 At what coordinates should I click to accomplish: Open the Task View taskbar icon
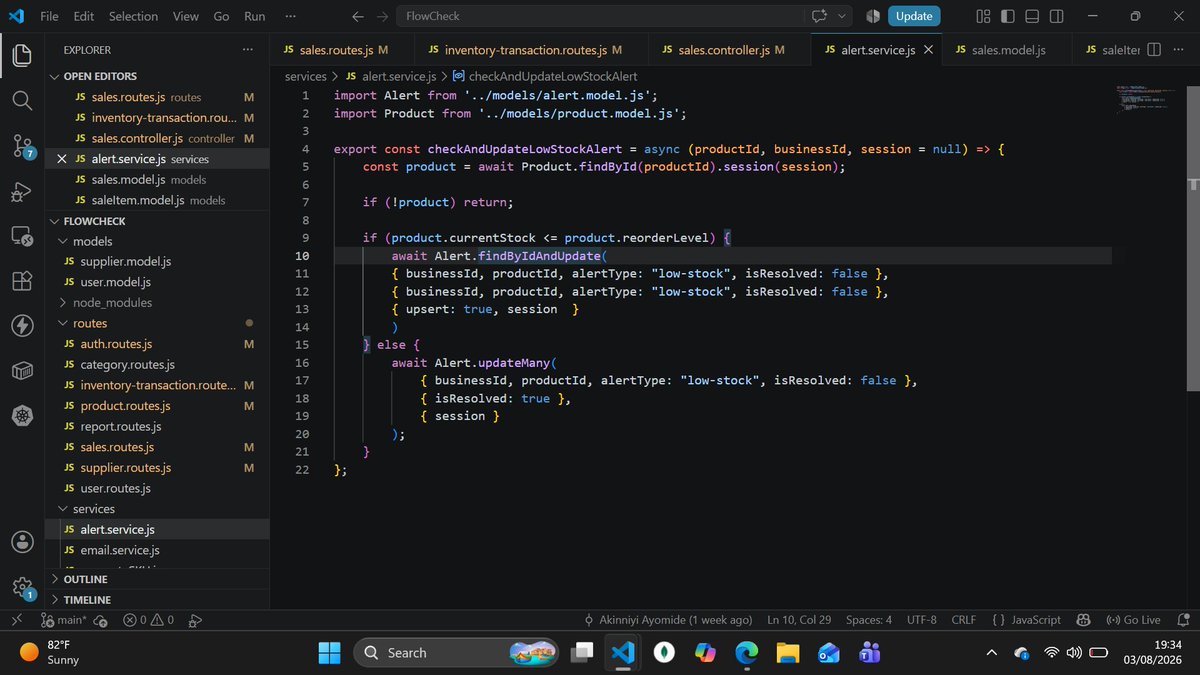580,653
